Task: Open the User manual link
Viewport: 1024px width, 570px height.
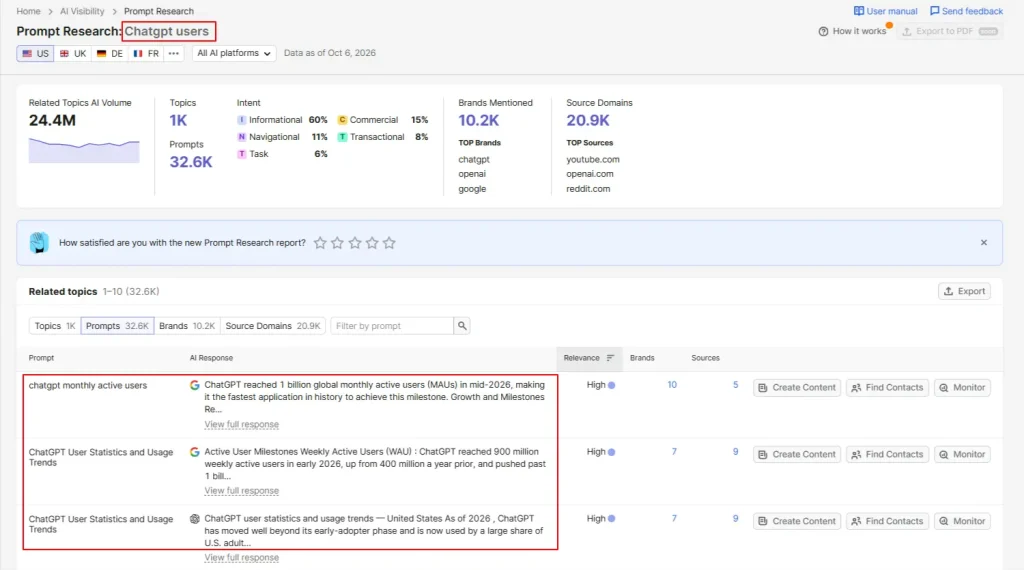Action: coord(885,11)
